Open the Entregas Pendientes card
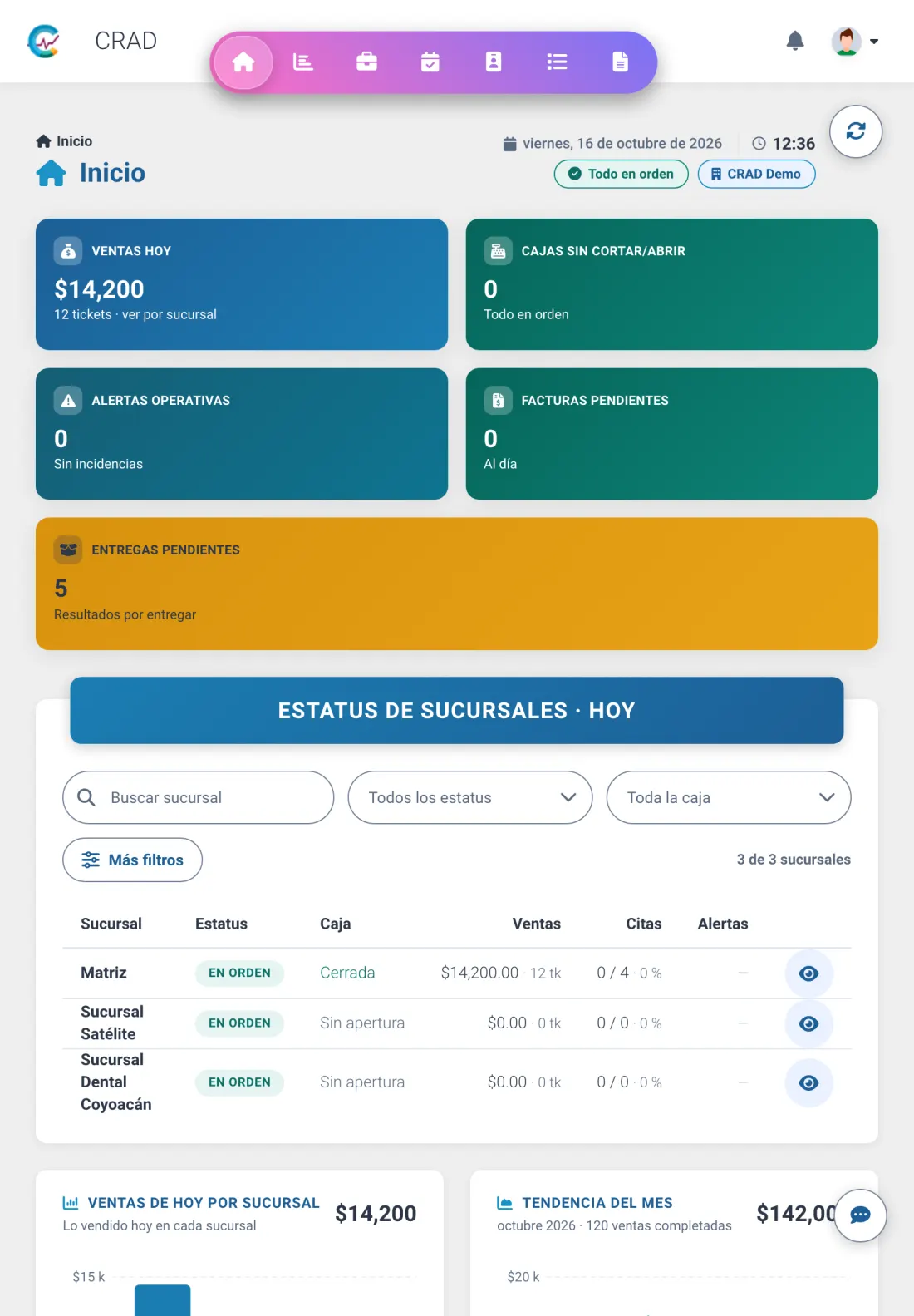 tap(457, 584)
